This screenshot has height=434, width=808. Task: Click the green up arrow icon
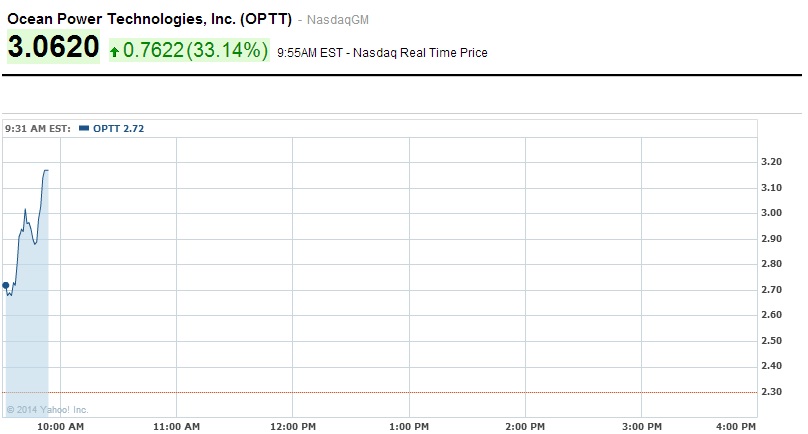[x=115, y=51]
